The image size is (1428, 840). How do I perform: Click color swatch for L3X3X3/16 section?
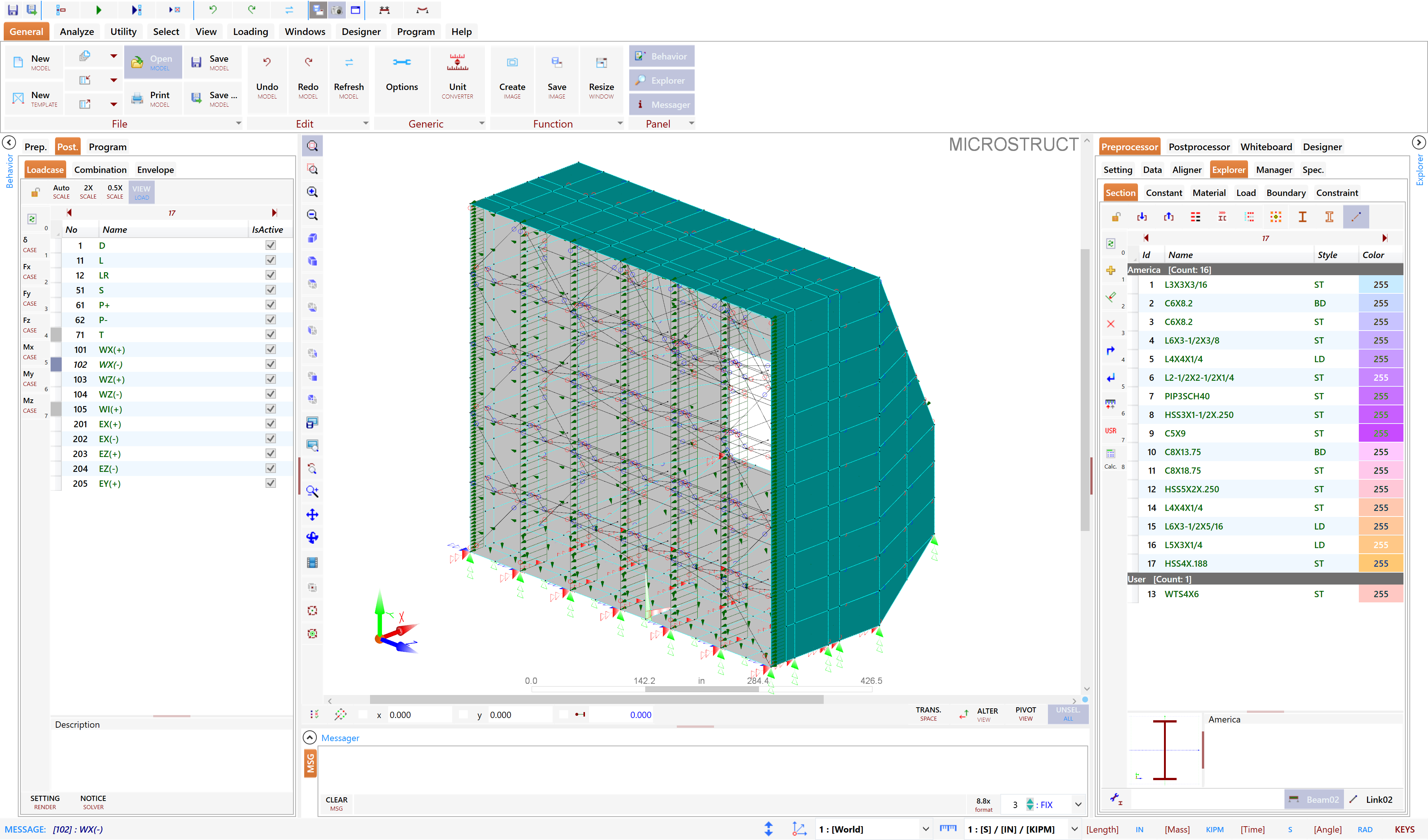[x=1380, y=284]
